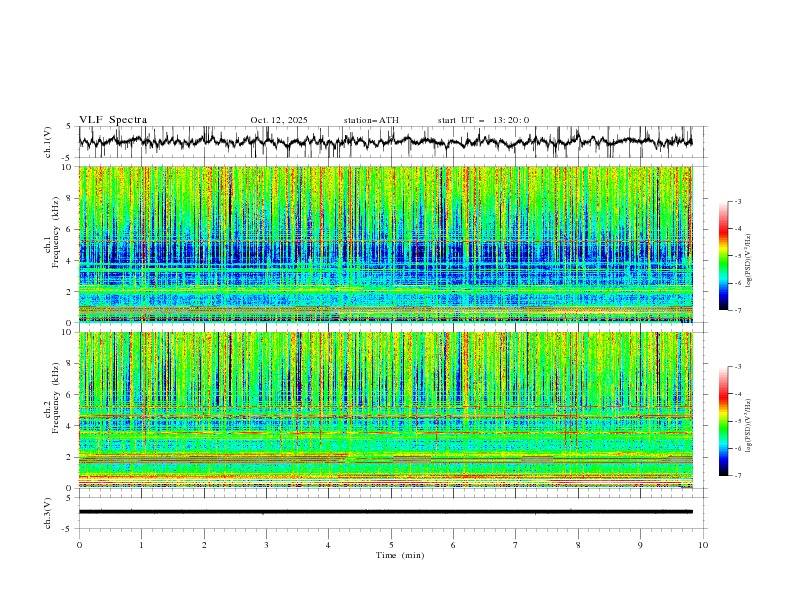Click the "ch.3(V)" waveform axis label
792x612 pixels.
click(x=47, y=513)
